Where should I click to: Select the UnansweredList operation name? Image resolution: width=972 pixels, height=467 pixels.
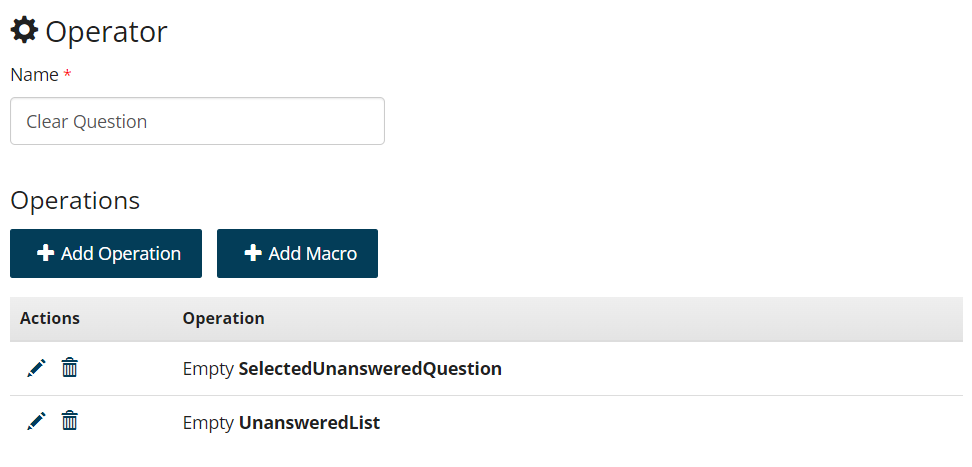[309, 423]
